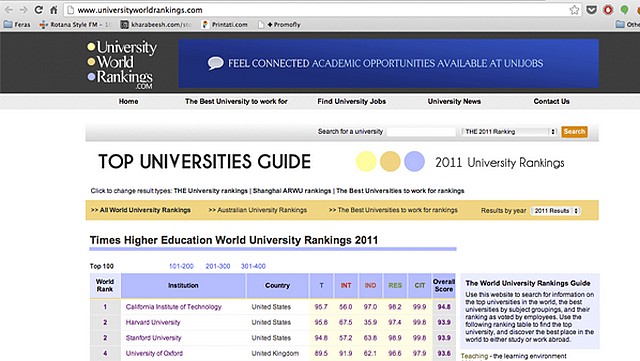Select Best Universities to work for rankings link

[400, 191]
